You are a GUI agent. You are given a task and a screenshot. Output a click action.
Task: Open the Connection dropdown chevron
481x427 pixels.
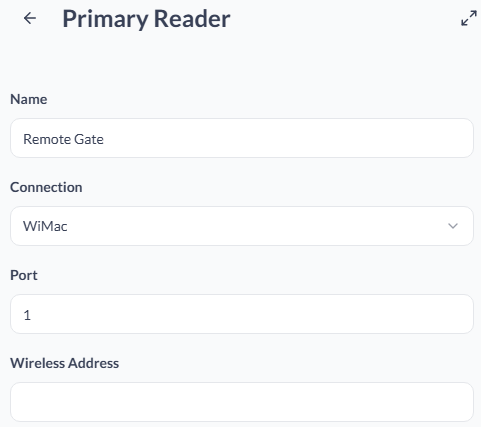tap(453, 226)
